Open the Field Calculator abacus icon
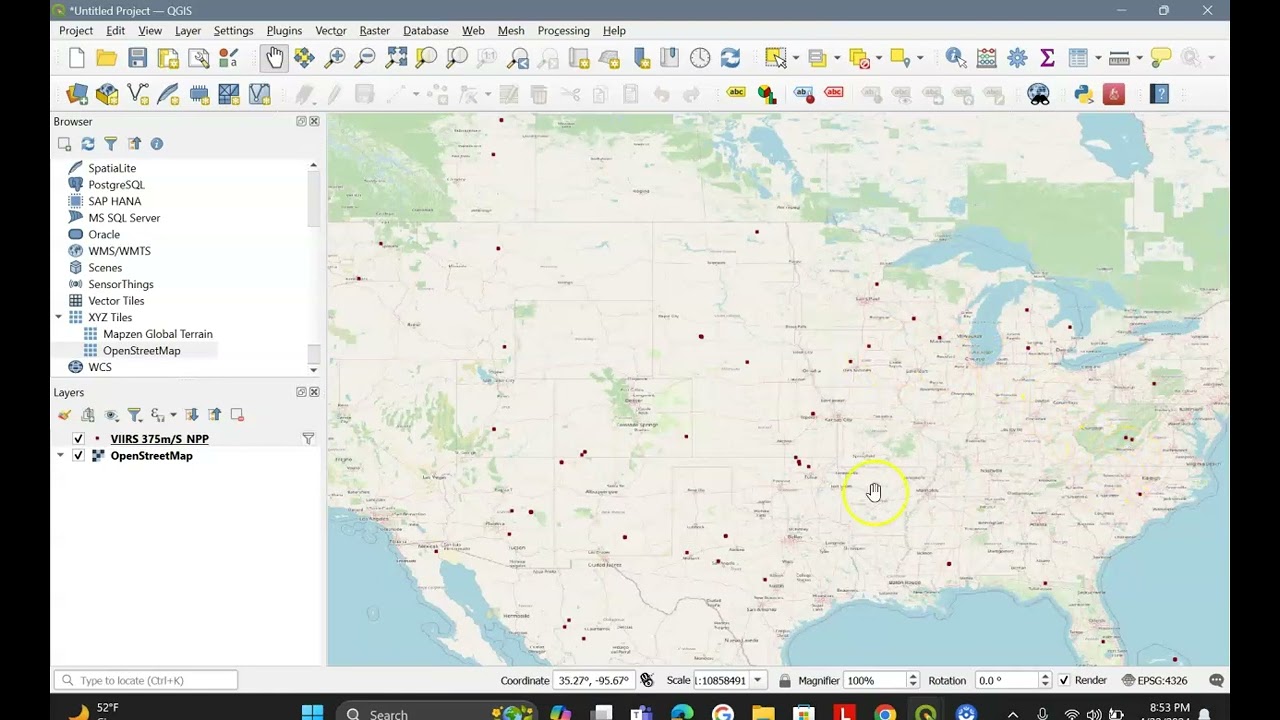Image resolution: width=1280 pixels, height=720 pixels. click(987, 58)
